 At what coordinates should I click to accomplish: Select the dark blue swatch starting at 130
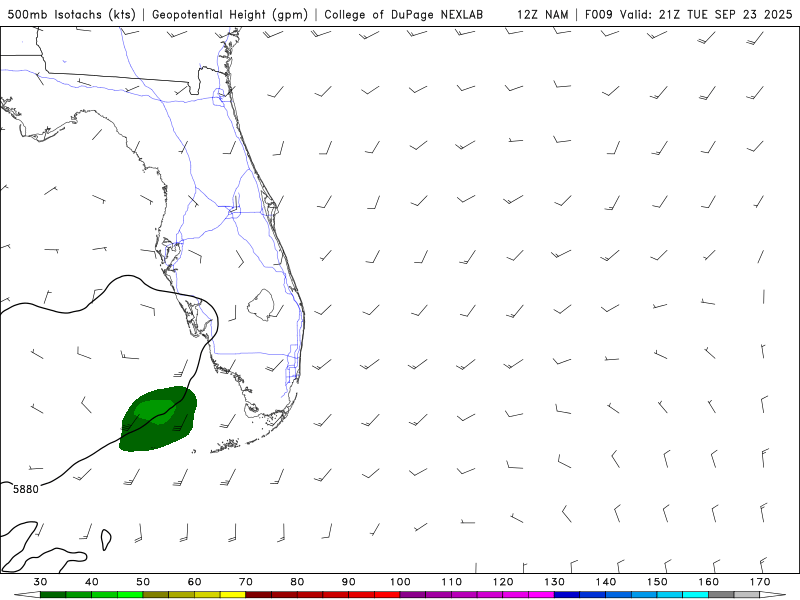(x=567, y=595)
